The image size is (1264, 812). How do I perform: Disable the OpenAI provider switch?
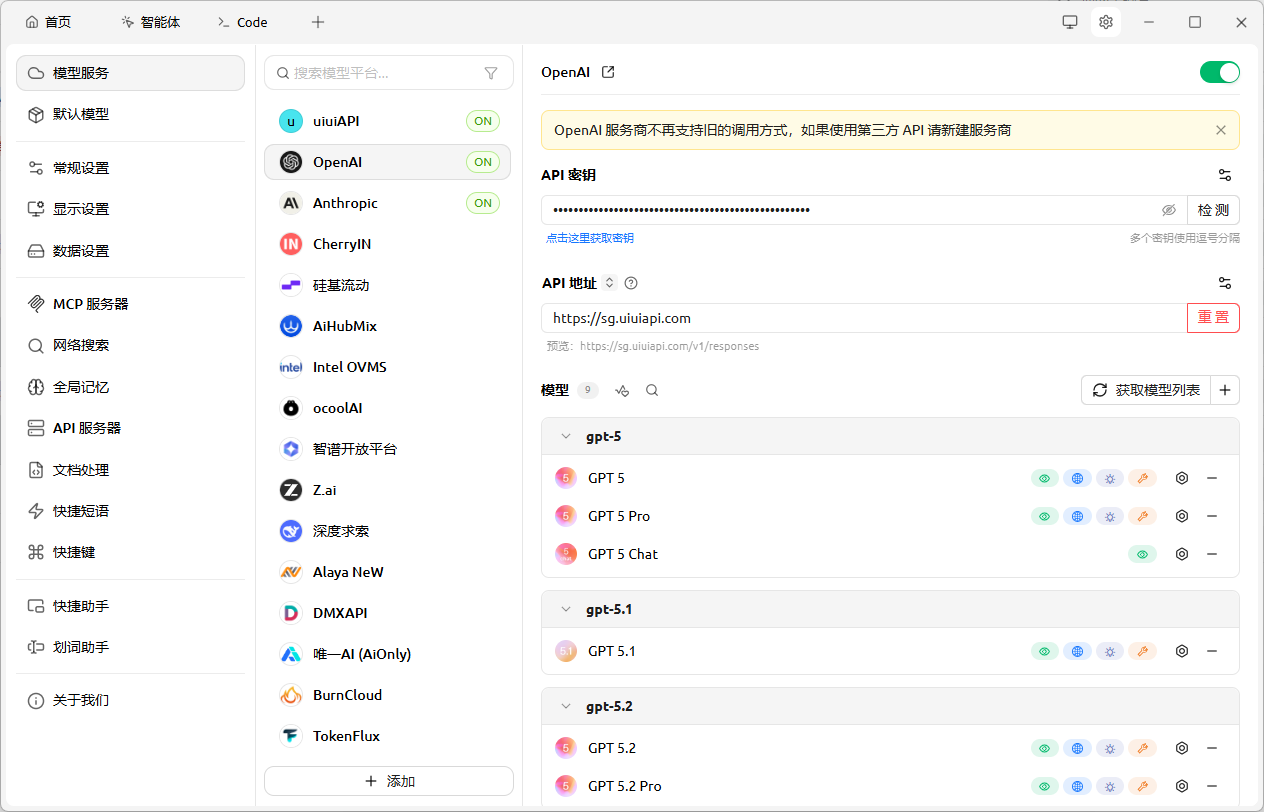point(1219,72)
